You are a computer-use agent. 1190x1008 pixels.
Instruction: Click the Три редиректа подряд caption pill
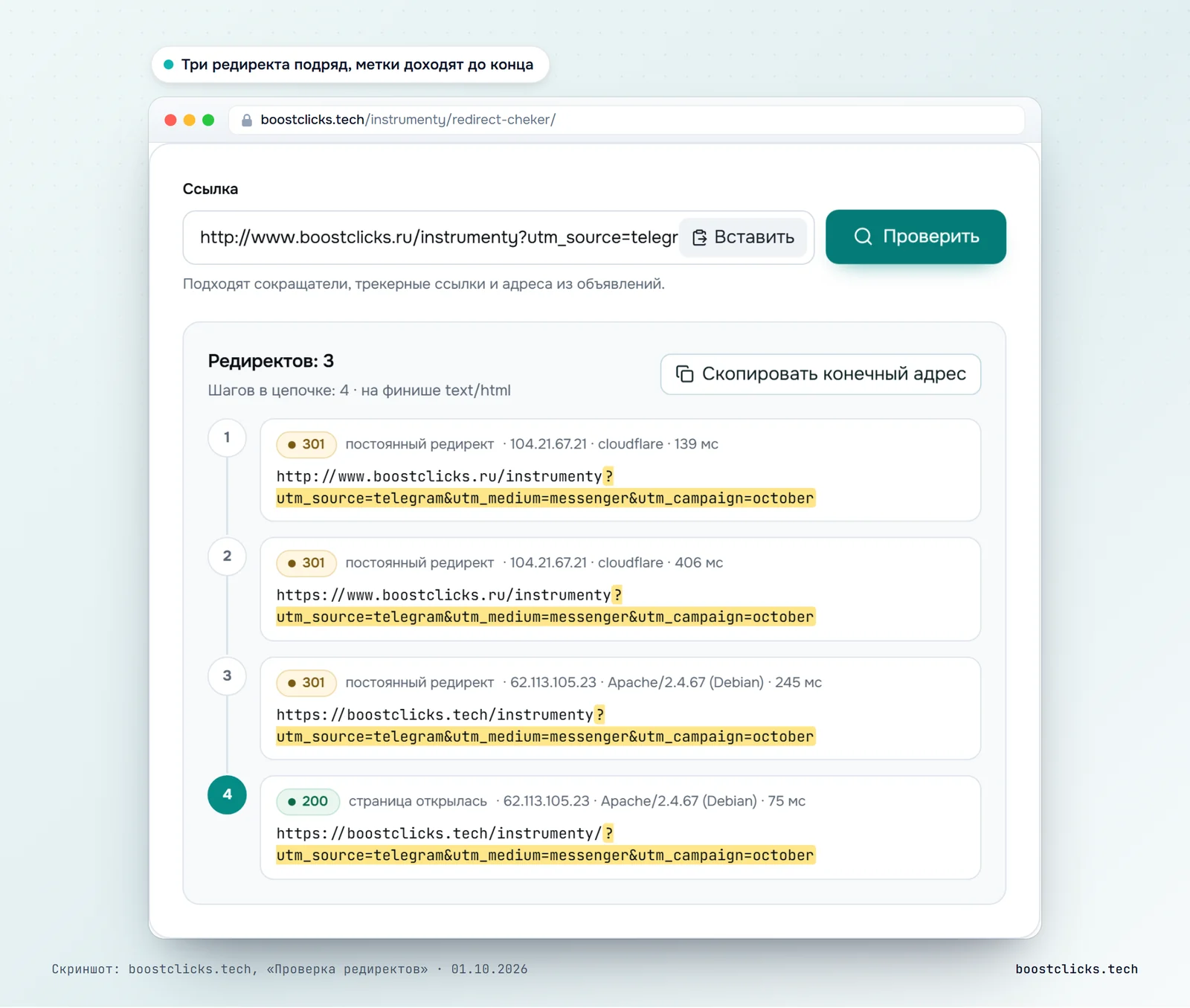pyautogui.click(x=350, y=65)
